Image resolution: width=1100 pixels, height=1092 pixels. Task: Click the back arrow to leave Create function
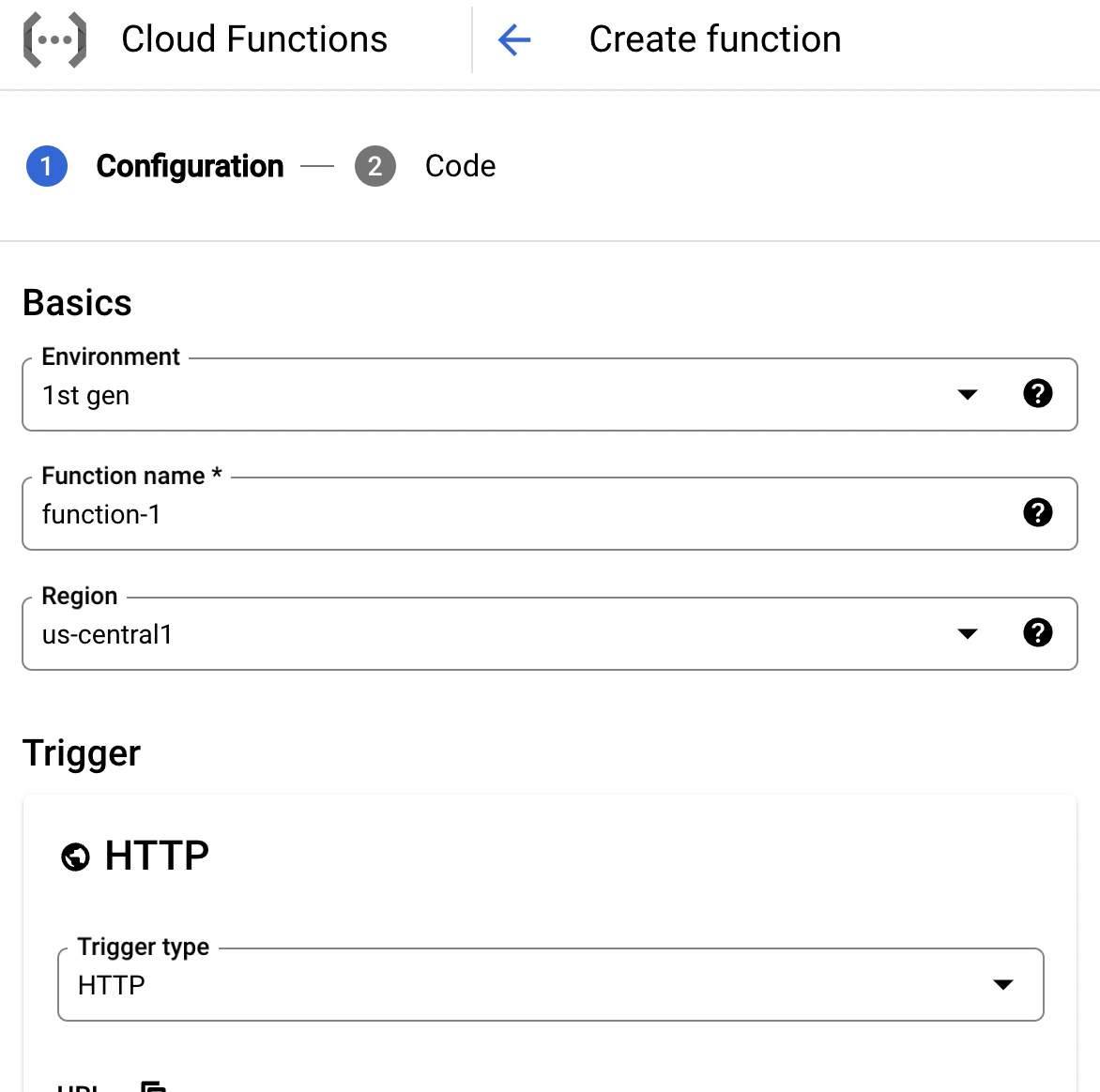(x=513, y=39)
